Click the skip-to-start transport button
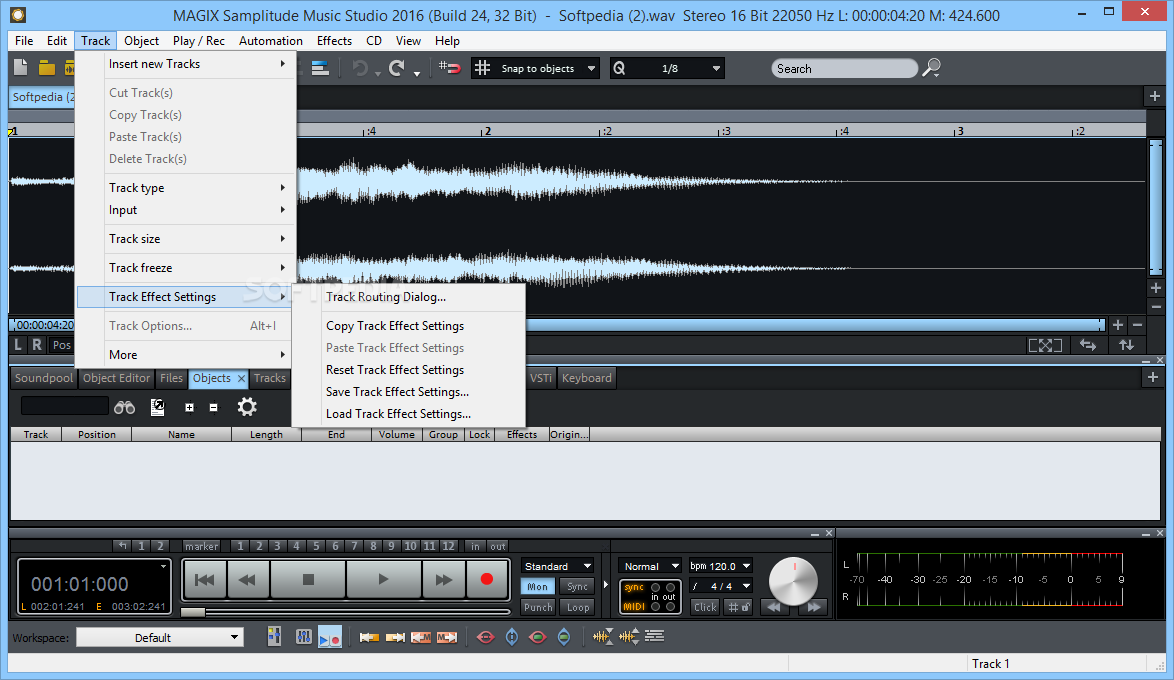Screen dimensions: 1174x680 (204, 579)
